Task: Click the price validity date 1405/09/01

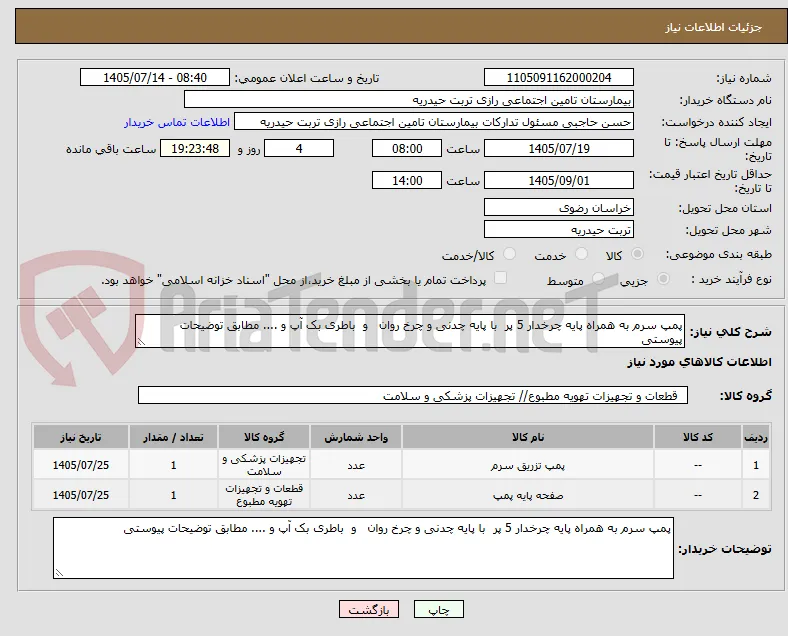Action: tap(559, 180)
